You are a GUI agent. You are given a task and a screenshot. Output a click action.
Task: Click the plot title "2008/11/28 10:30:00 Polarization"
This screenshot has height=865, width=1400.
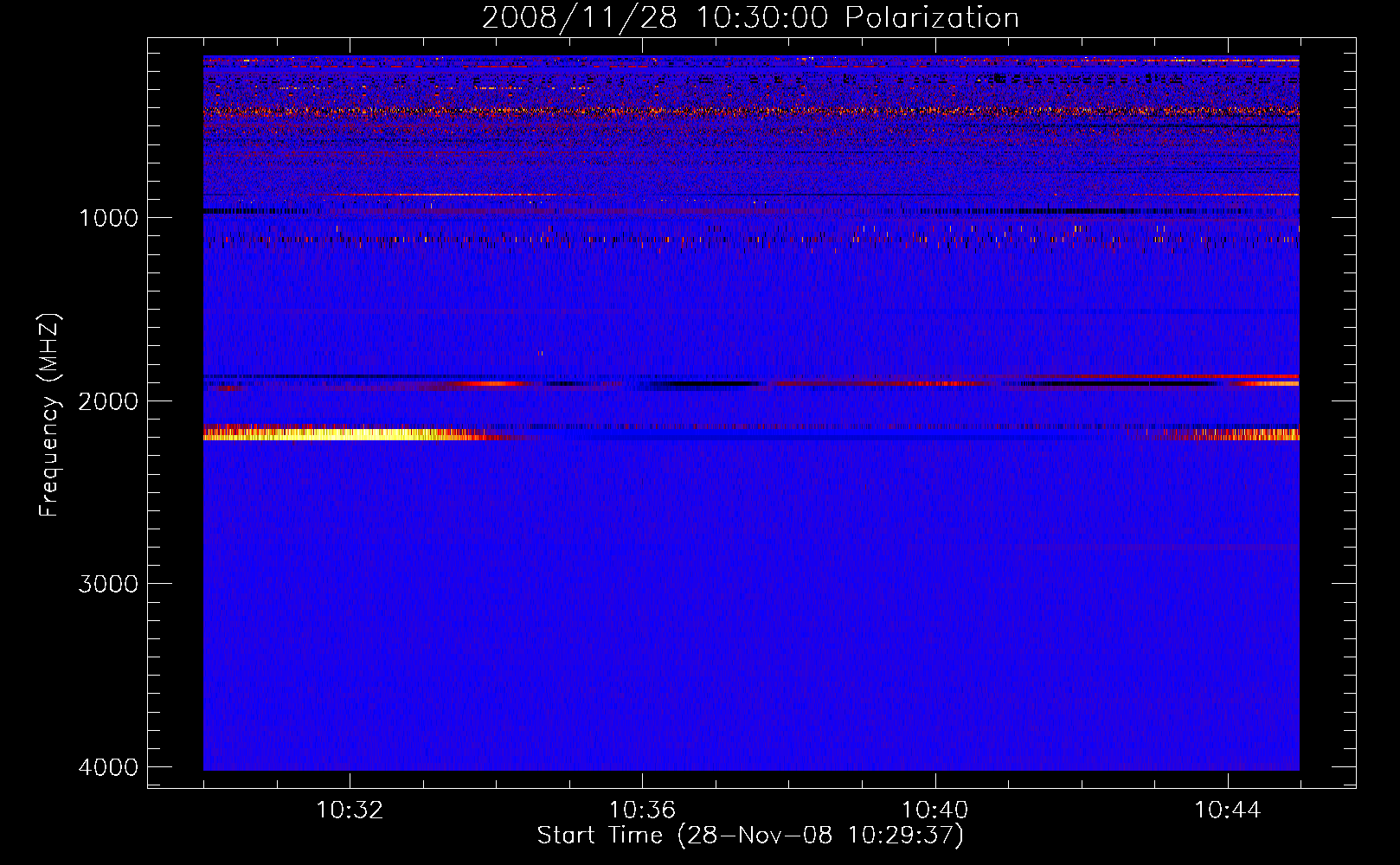[750, 17]
